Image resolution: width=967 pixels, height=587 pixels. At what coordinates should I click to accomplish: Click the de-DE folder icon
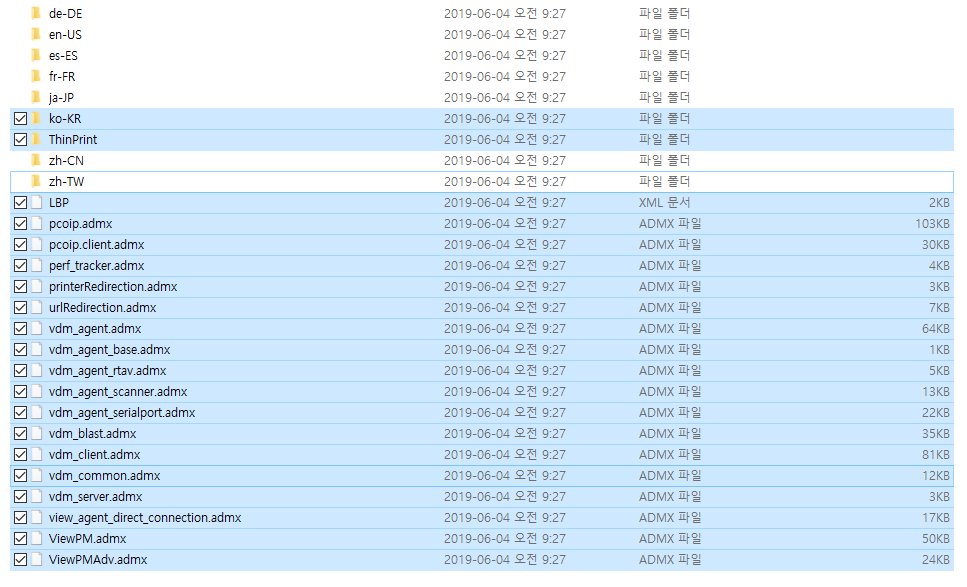[x=36, y=13]
